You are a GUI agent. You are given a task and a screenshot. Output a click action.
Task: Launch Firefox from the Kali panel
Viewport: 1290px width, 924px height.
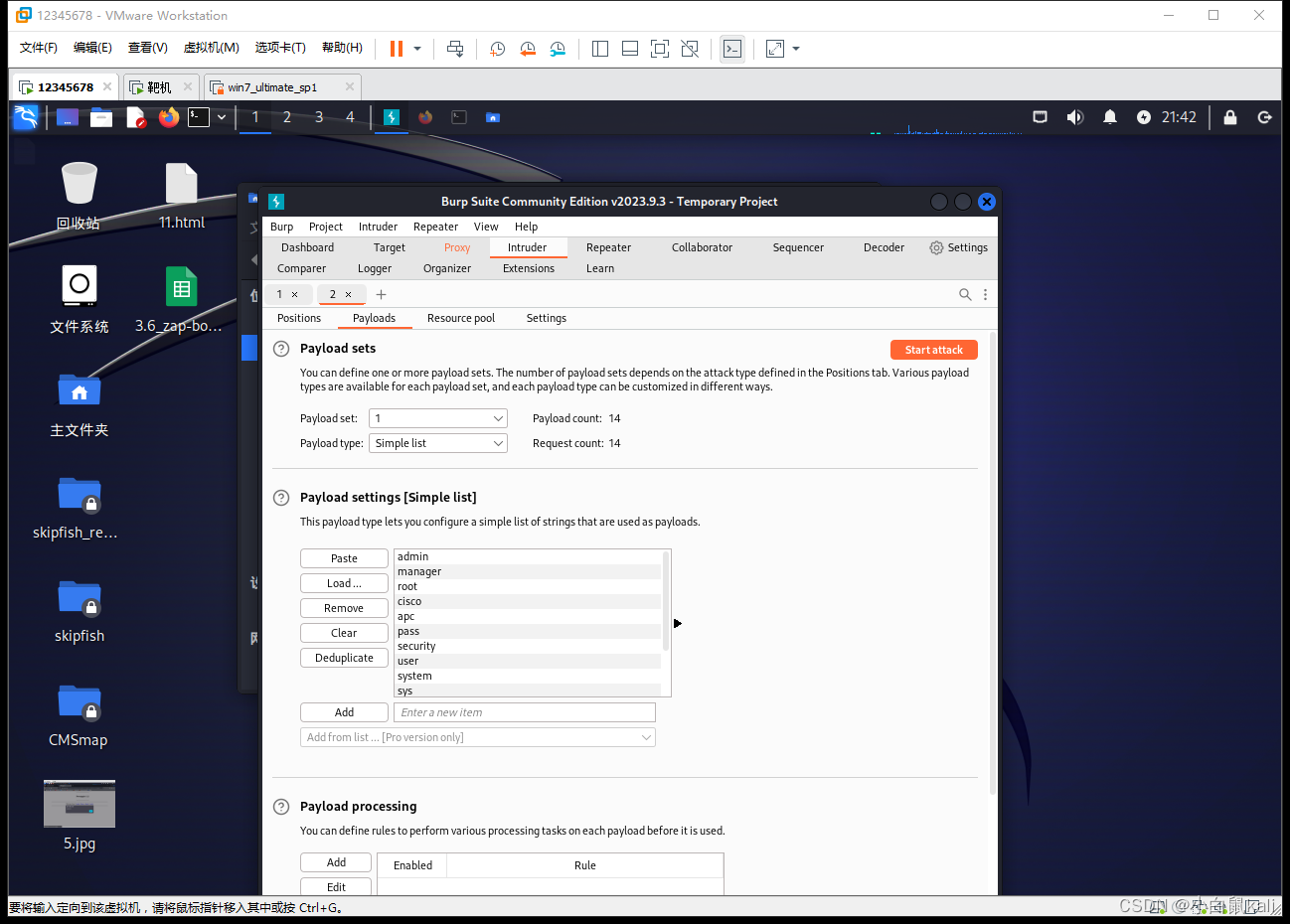click(169, 117)
